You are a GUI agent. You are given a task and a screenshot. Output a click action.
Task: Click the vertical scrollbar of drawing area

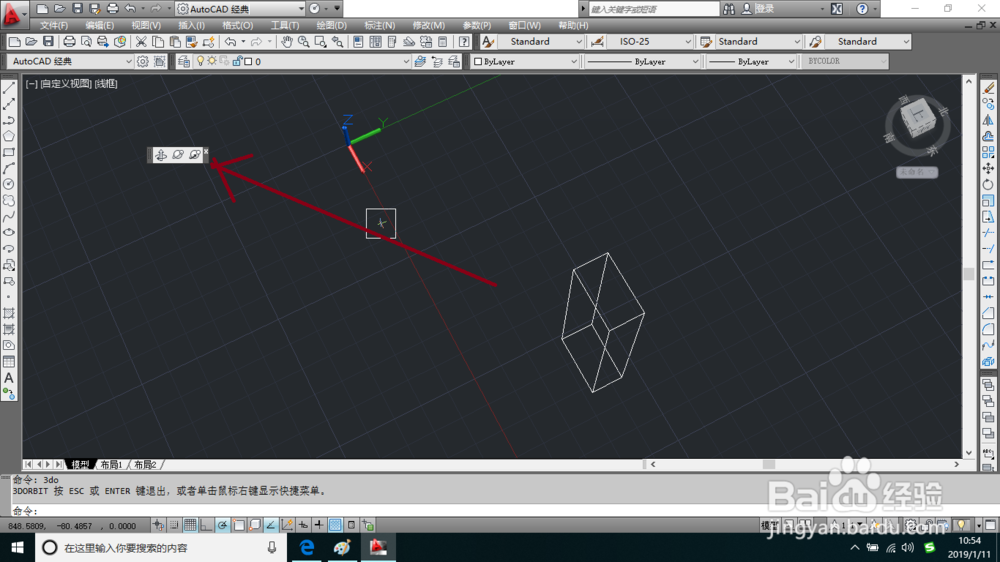coord(969,267)
